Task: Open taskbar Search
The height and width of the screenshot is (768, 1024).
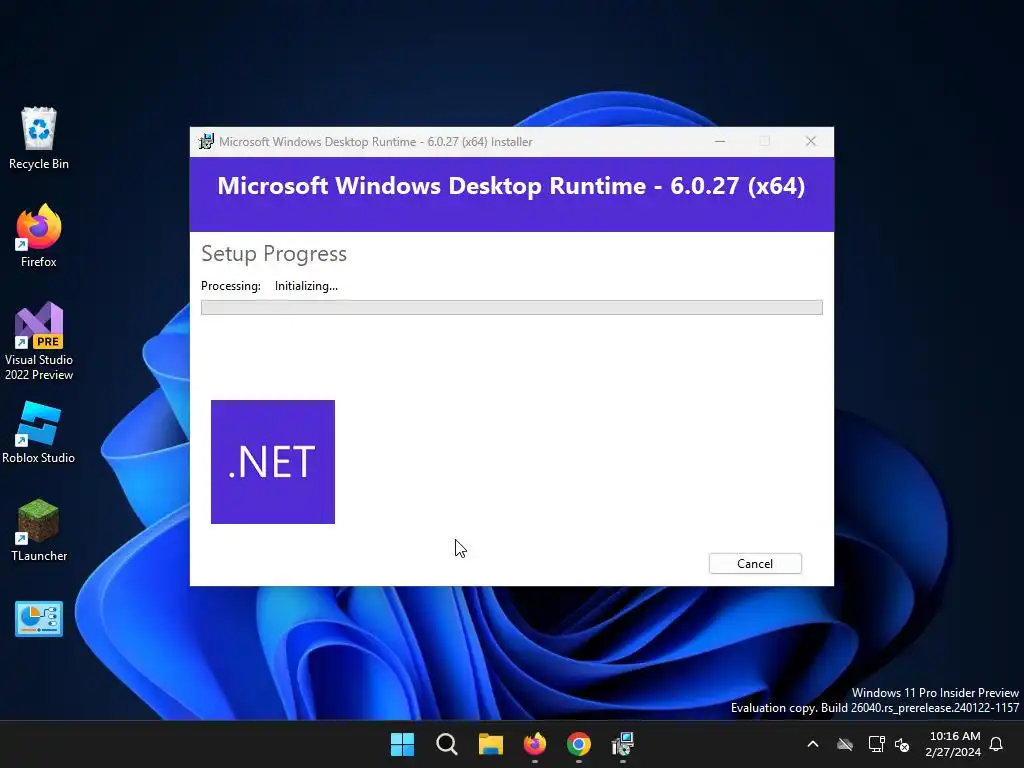Action: 447,744
